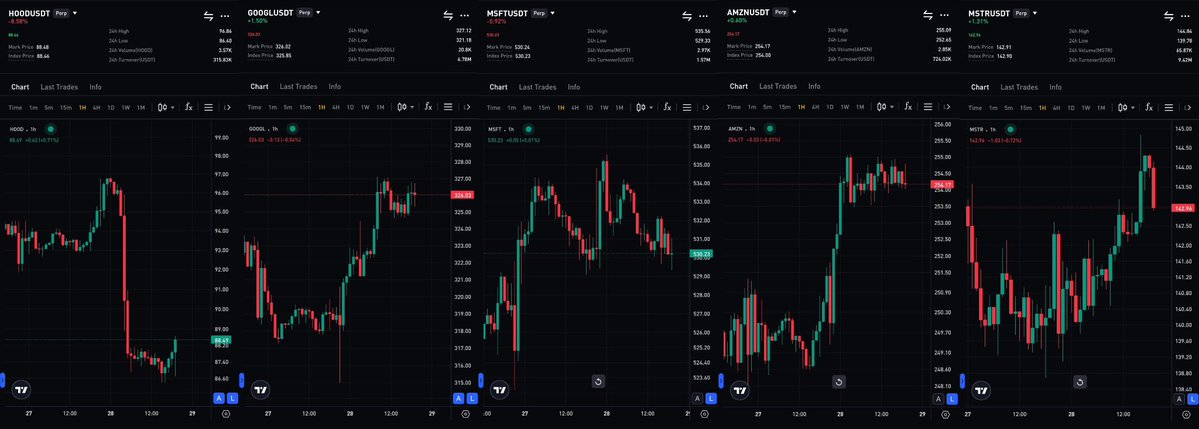Click the blue side handle left of HOOD chart

pyautogui.click(x=2, y=379)
